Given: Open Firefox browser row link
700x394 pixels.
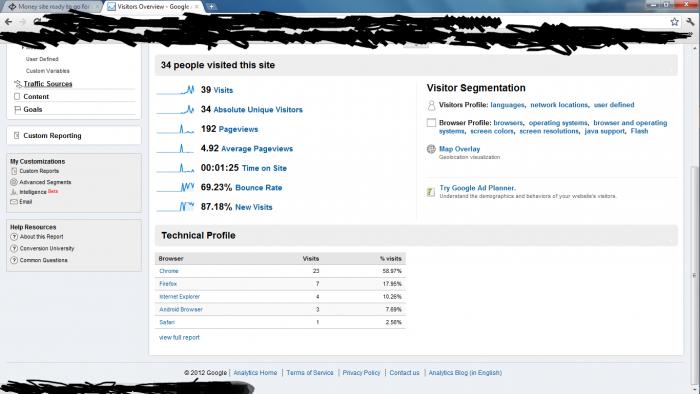Looking at the screenshot, I should point(168,284).
